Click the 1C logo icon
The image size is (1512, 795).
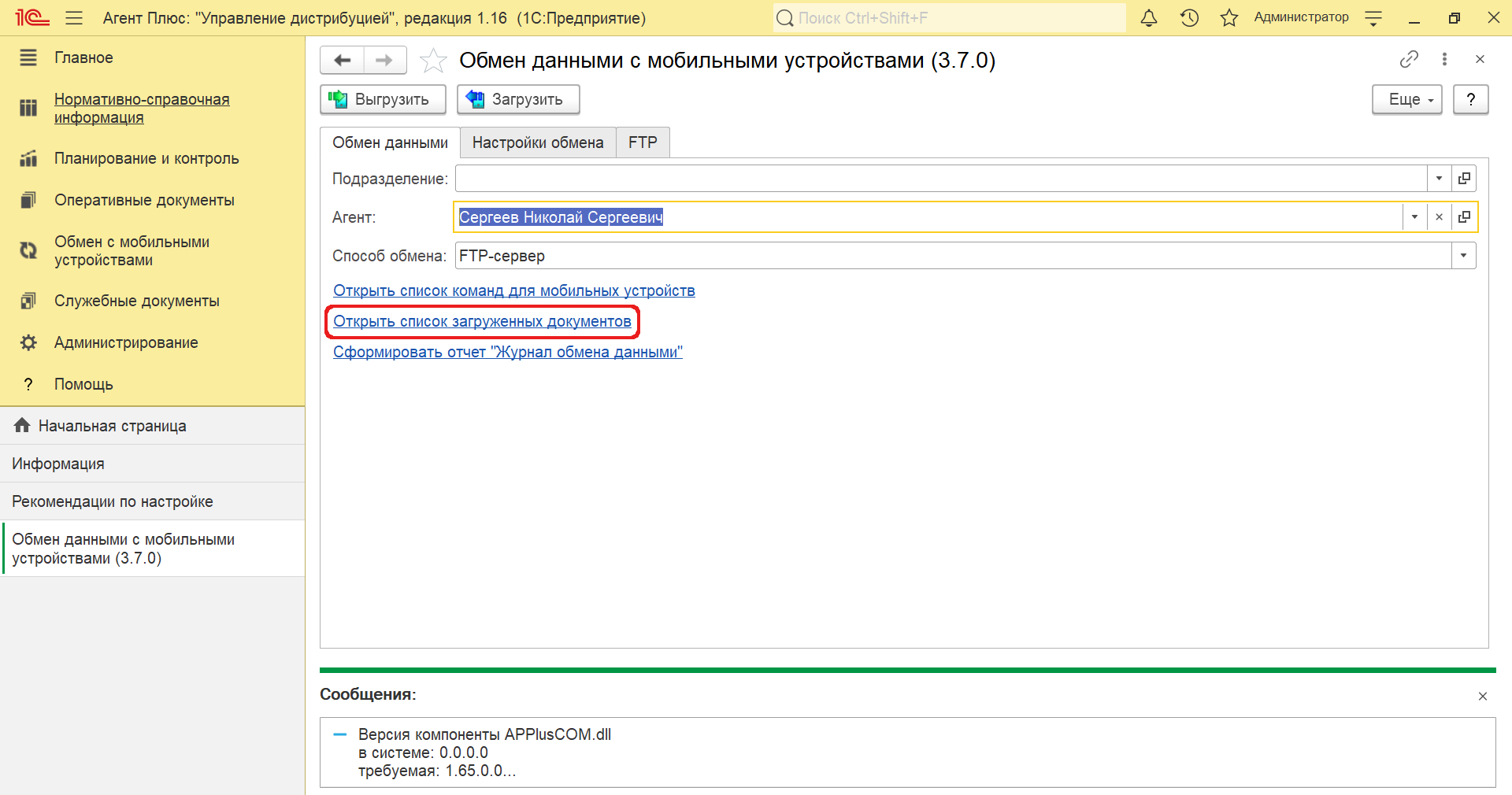pos(32,17)
